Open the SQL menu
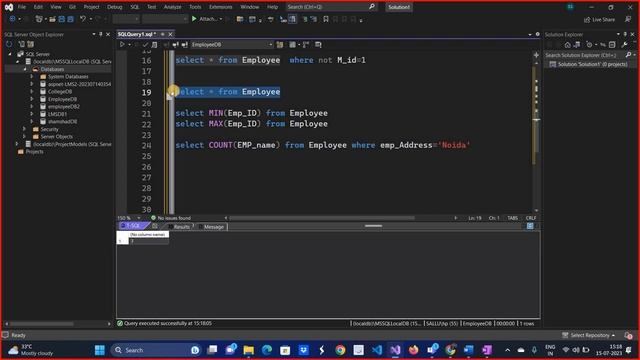The image size is (640, 360). tap(135, 7)
